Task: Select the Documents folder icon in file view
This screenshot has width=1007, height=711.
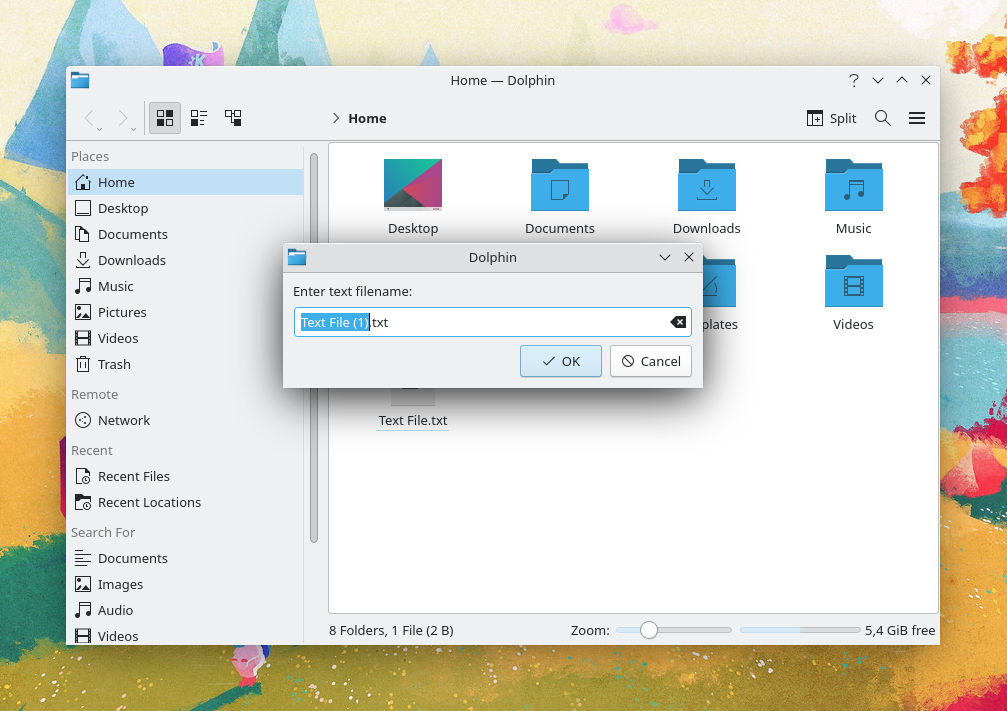Action: tap(559, 185)
